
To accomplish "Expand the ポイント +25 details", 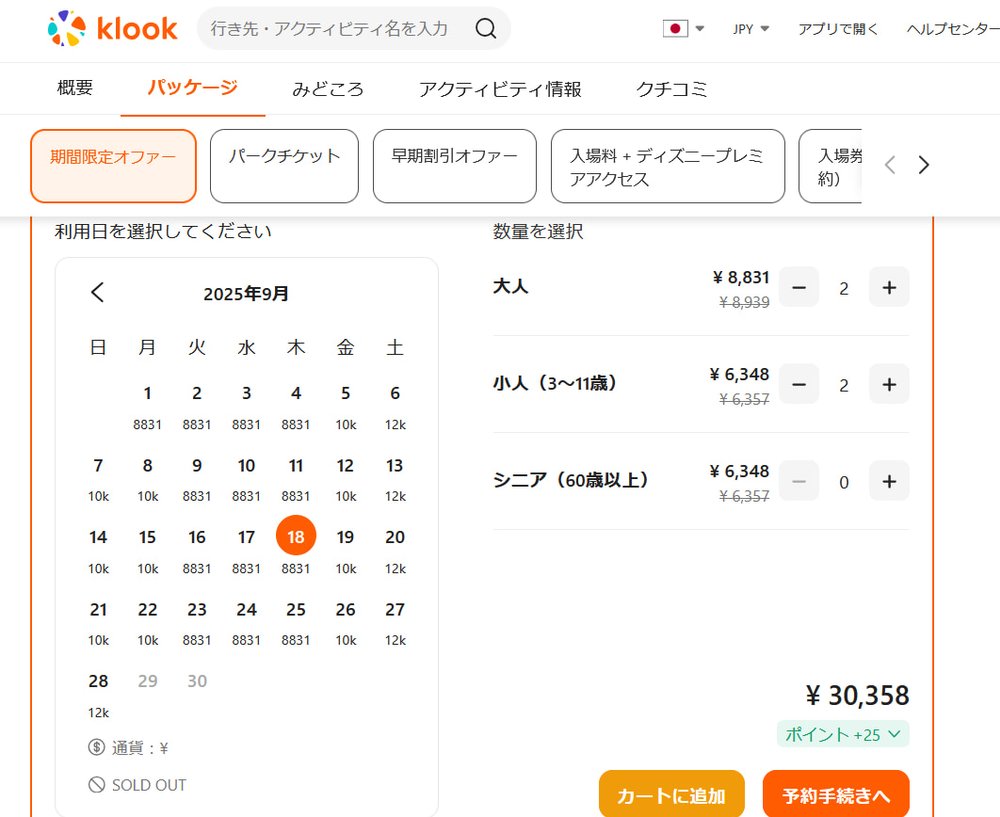I will 842,734.
